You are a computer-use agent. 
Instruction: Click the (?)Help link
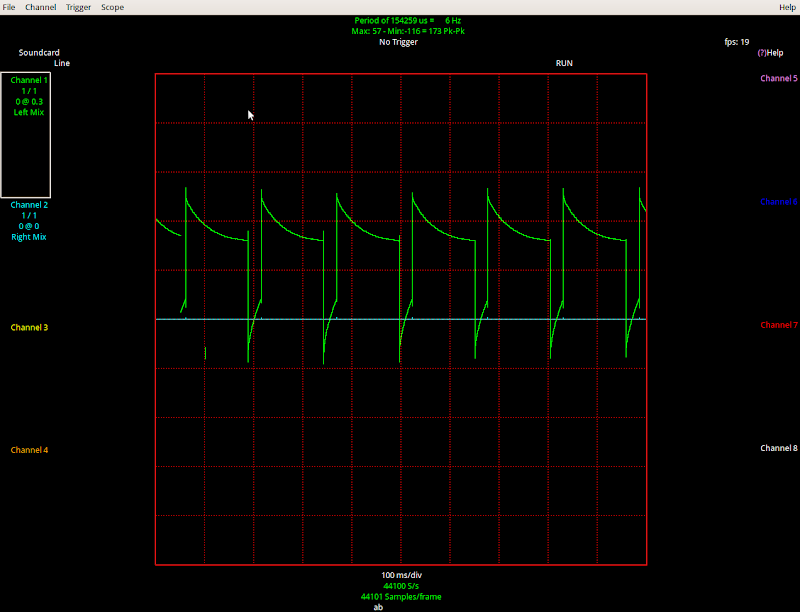coord(770,53)
